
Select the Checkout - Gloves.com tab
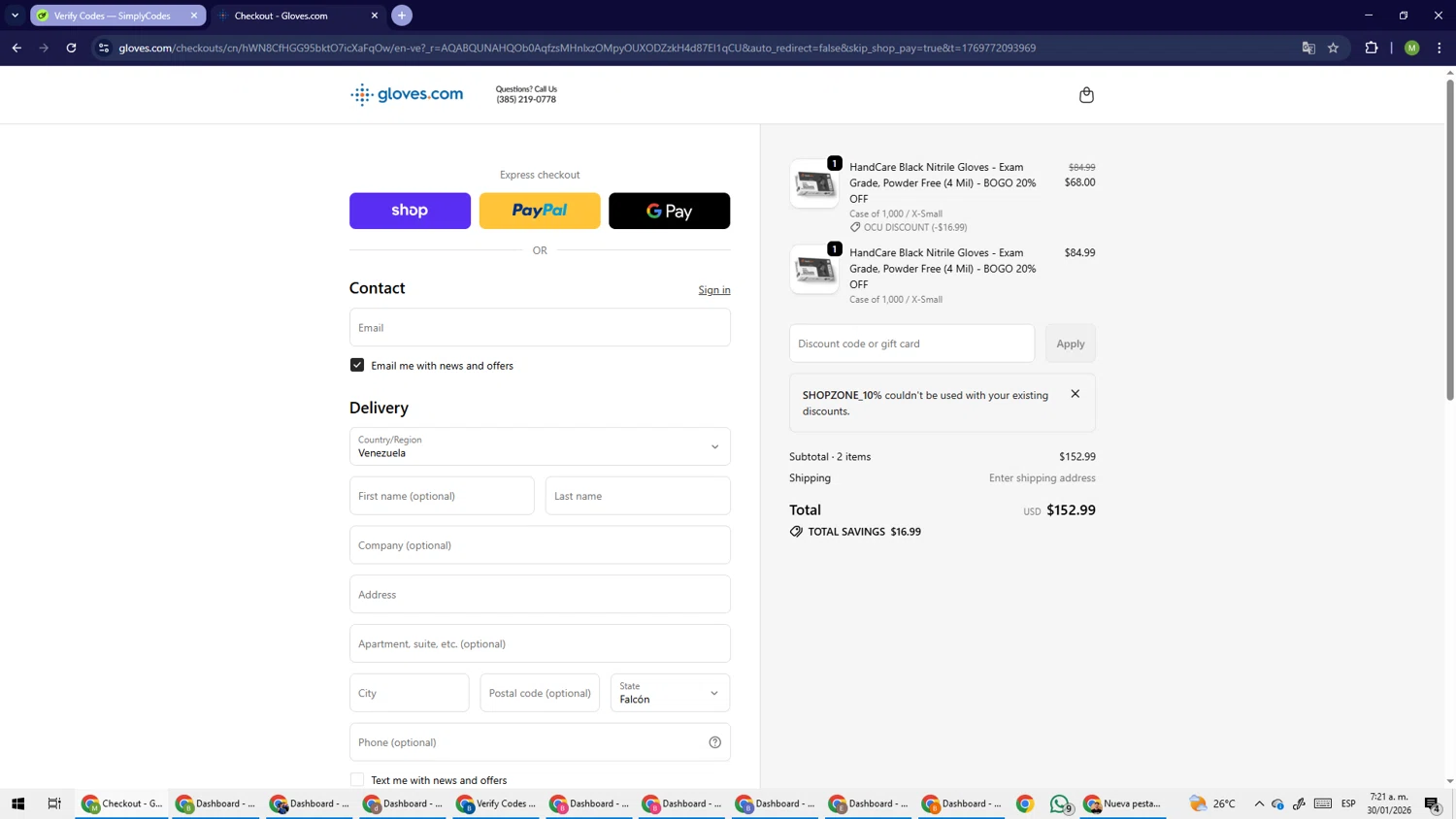(x=298, y=16)
